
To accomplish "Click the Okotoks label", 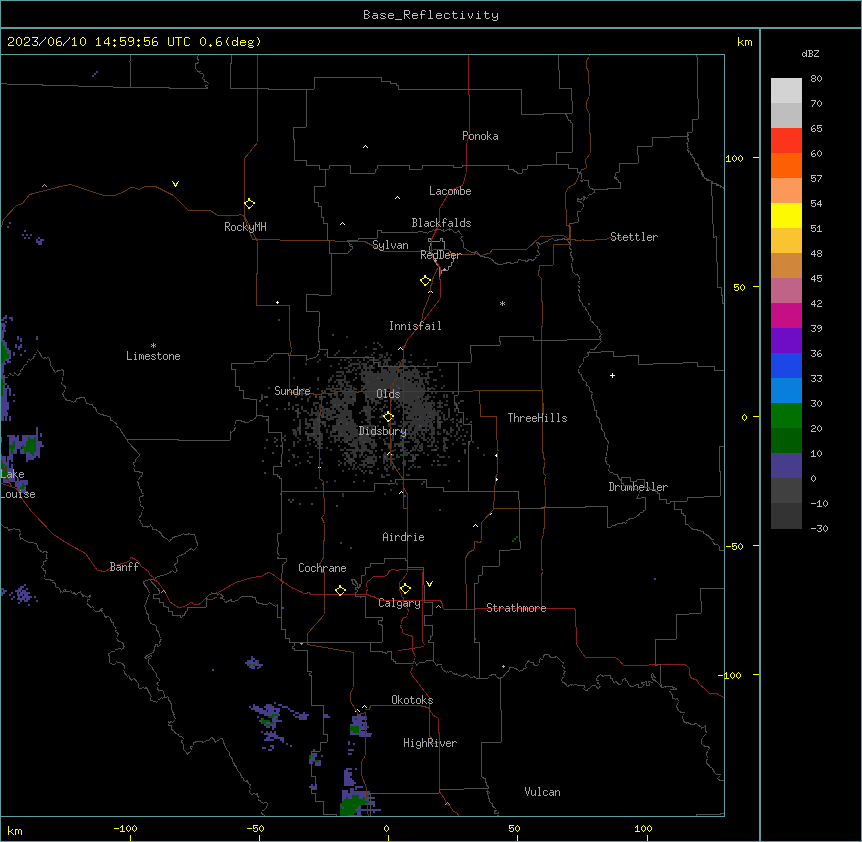I will coord(412,700).
